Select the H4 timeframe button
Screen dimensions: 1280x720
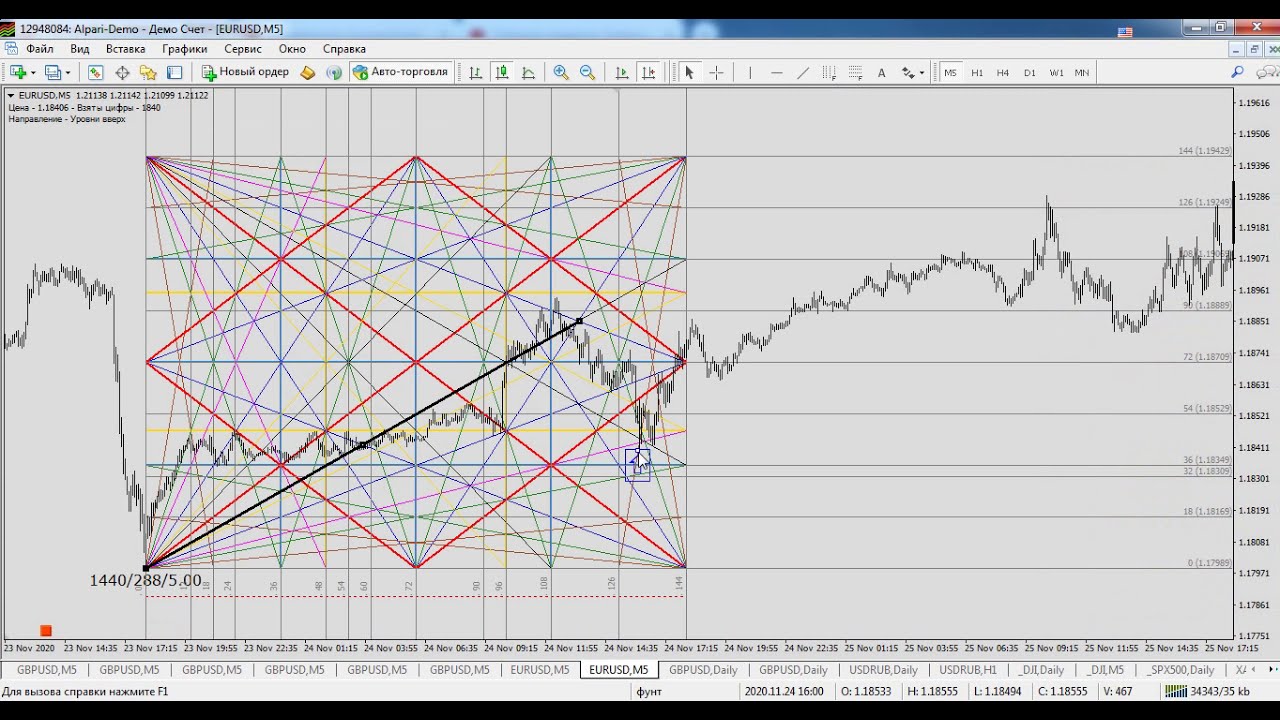[1003, 72]
